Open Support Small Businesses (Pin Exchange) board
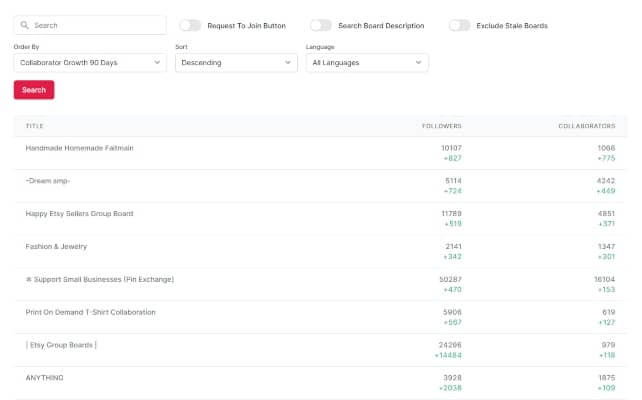This screenshot has height=400, width=642. [x=100, y=279]
